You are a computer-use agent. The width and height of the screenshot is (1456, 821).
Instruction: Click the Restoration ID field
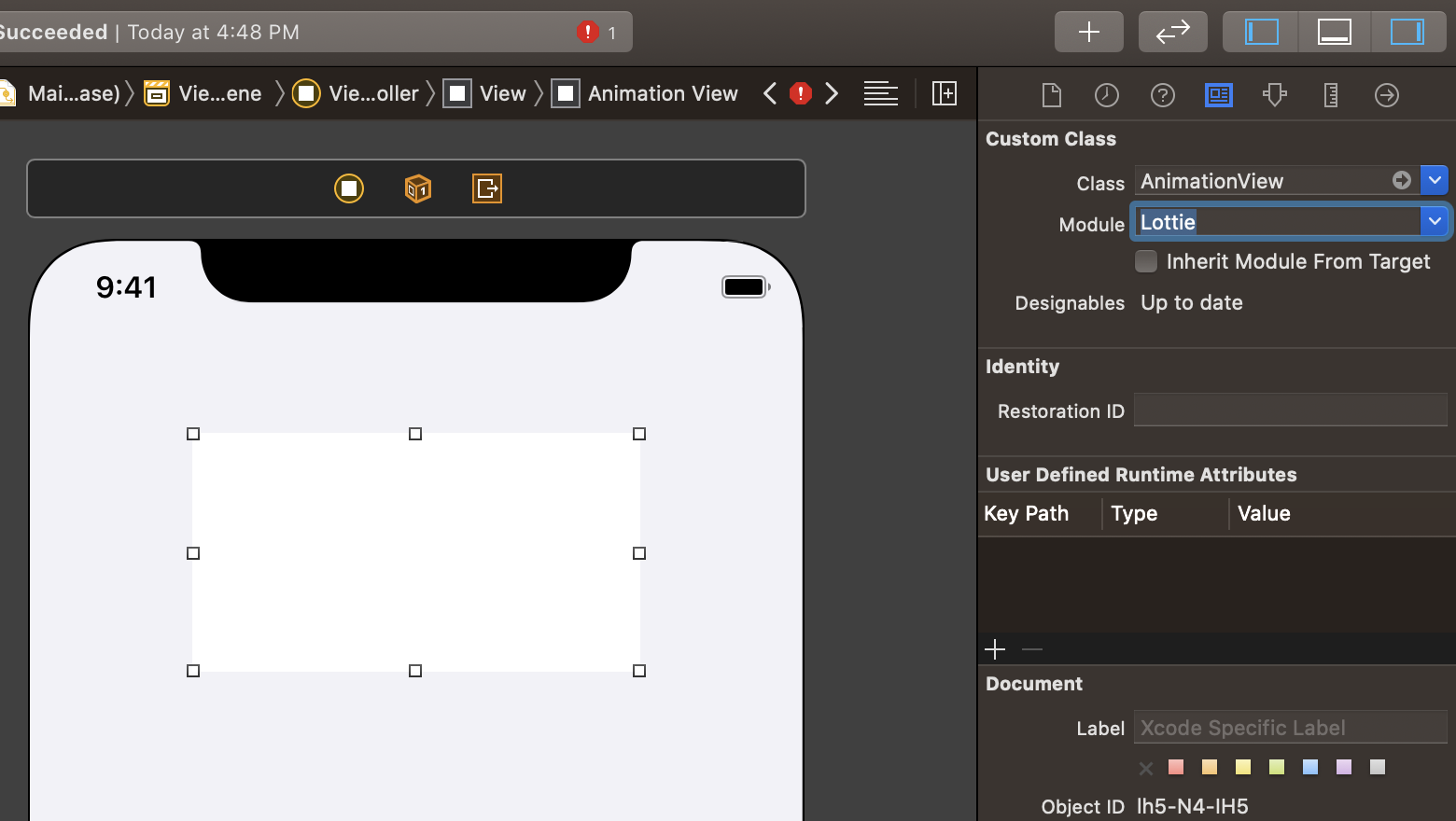click(1290, 410)
